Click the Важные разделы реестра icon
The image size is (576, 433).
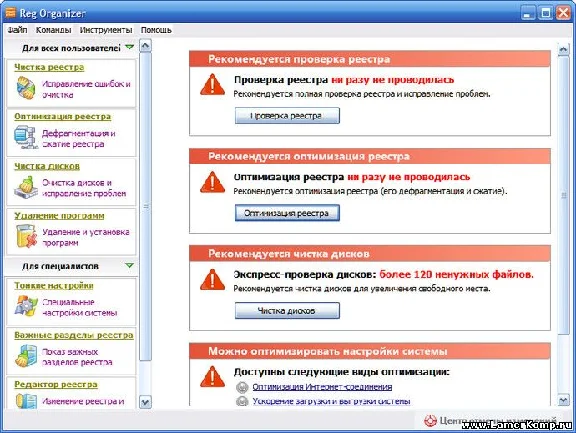(26, 356)
